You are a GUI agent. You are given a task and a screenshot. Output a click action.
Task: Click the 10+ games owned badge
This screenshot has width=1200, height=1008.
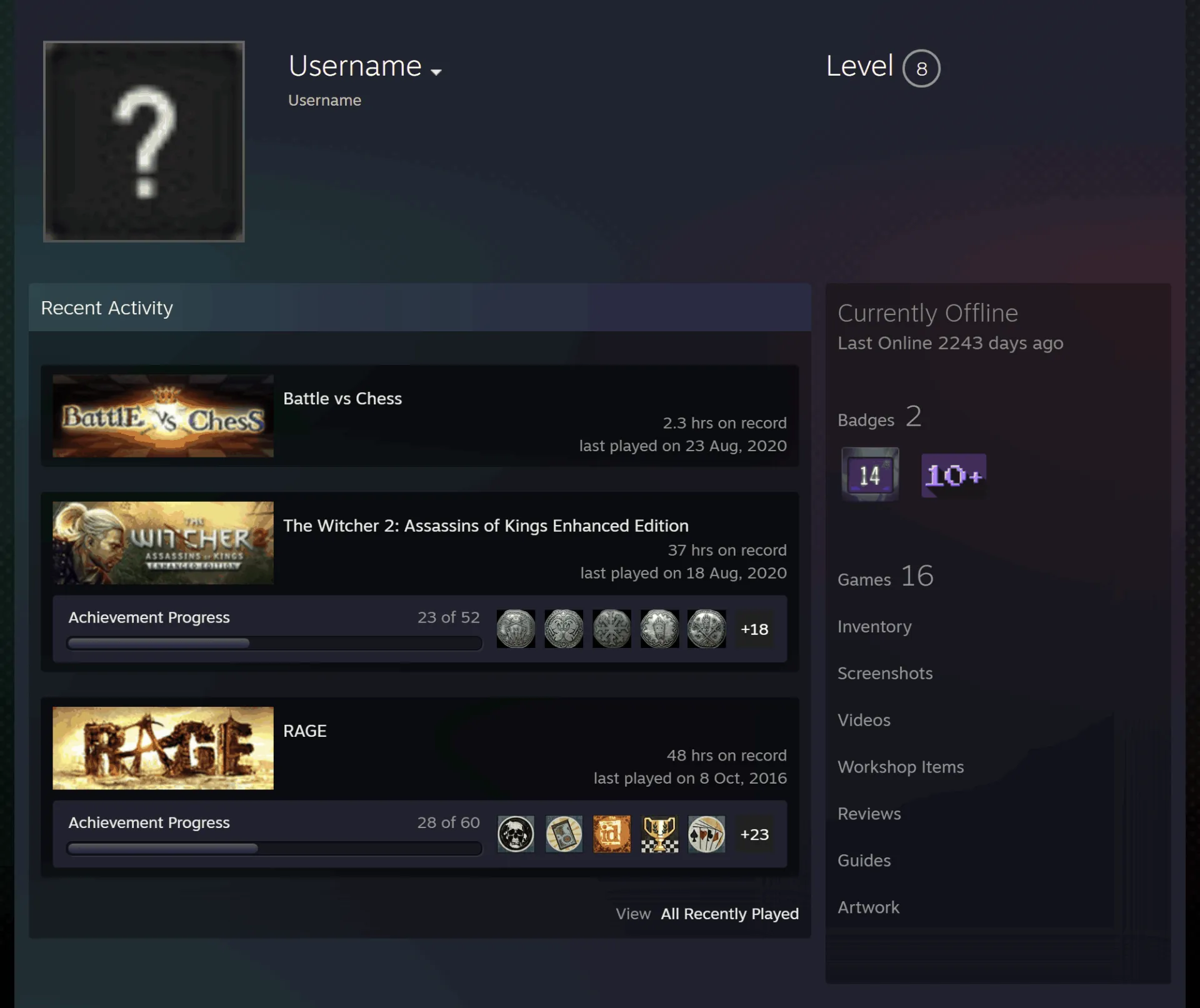click(954, 476)
